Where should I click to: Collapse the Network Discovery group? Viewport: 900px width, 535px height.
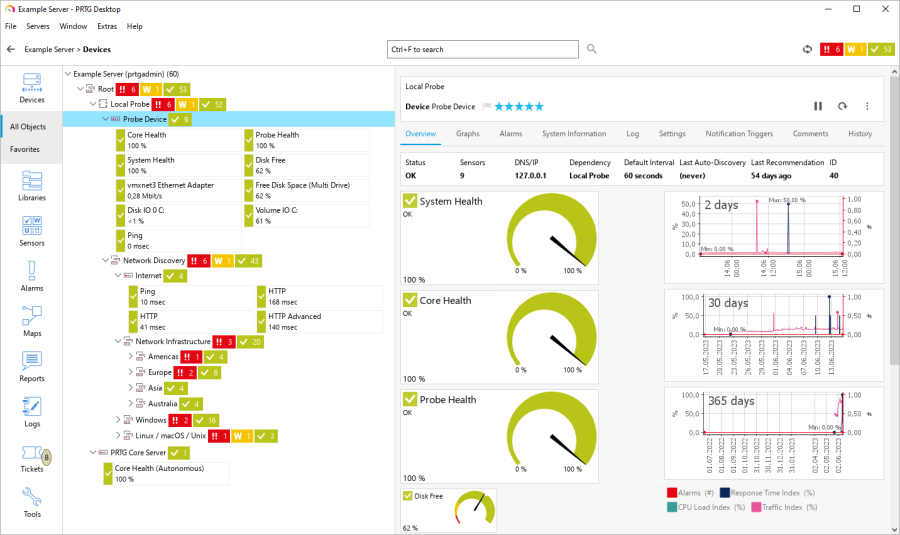[x=105, y=260]
